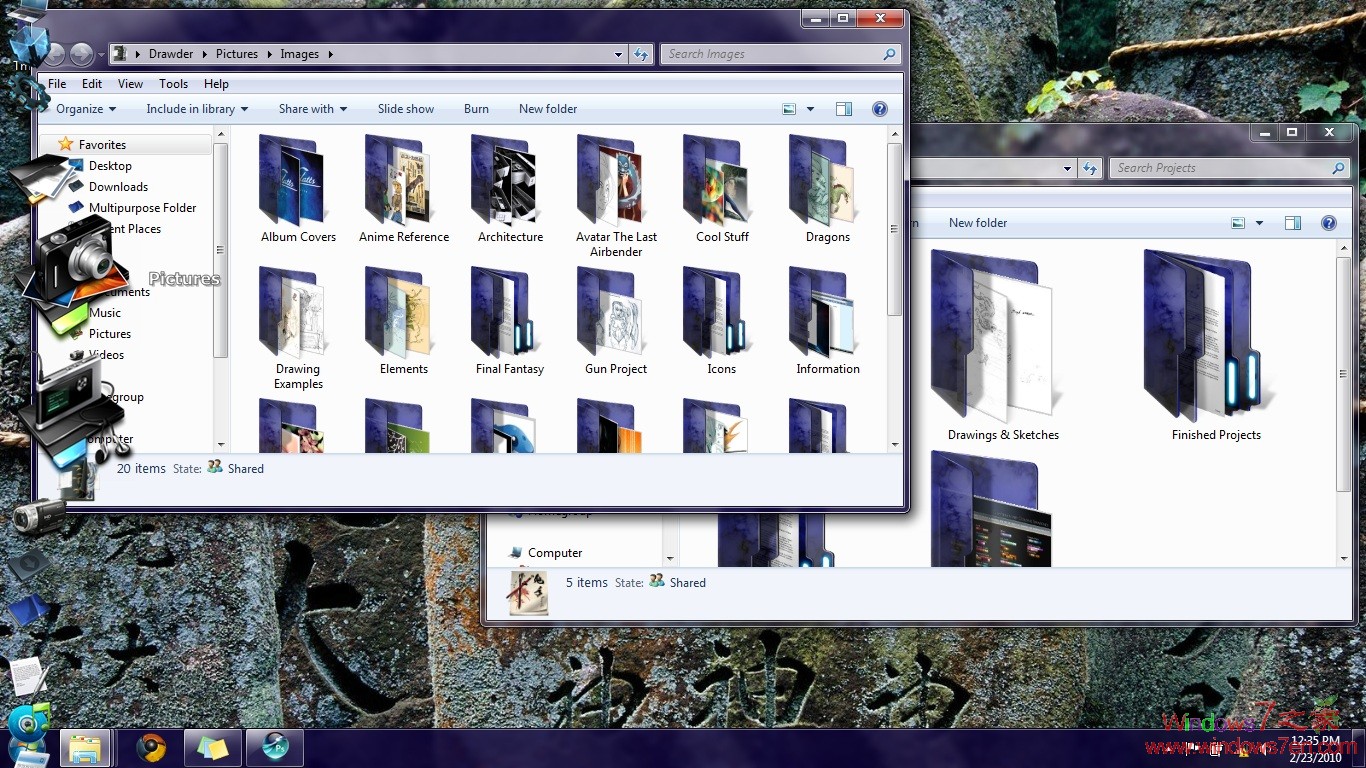Click inside the Search Images field
Image resolution: width=1366 pixels, height=768 pixels.
pos(770,54)
